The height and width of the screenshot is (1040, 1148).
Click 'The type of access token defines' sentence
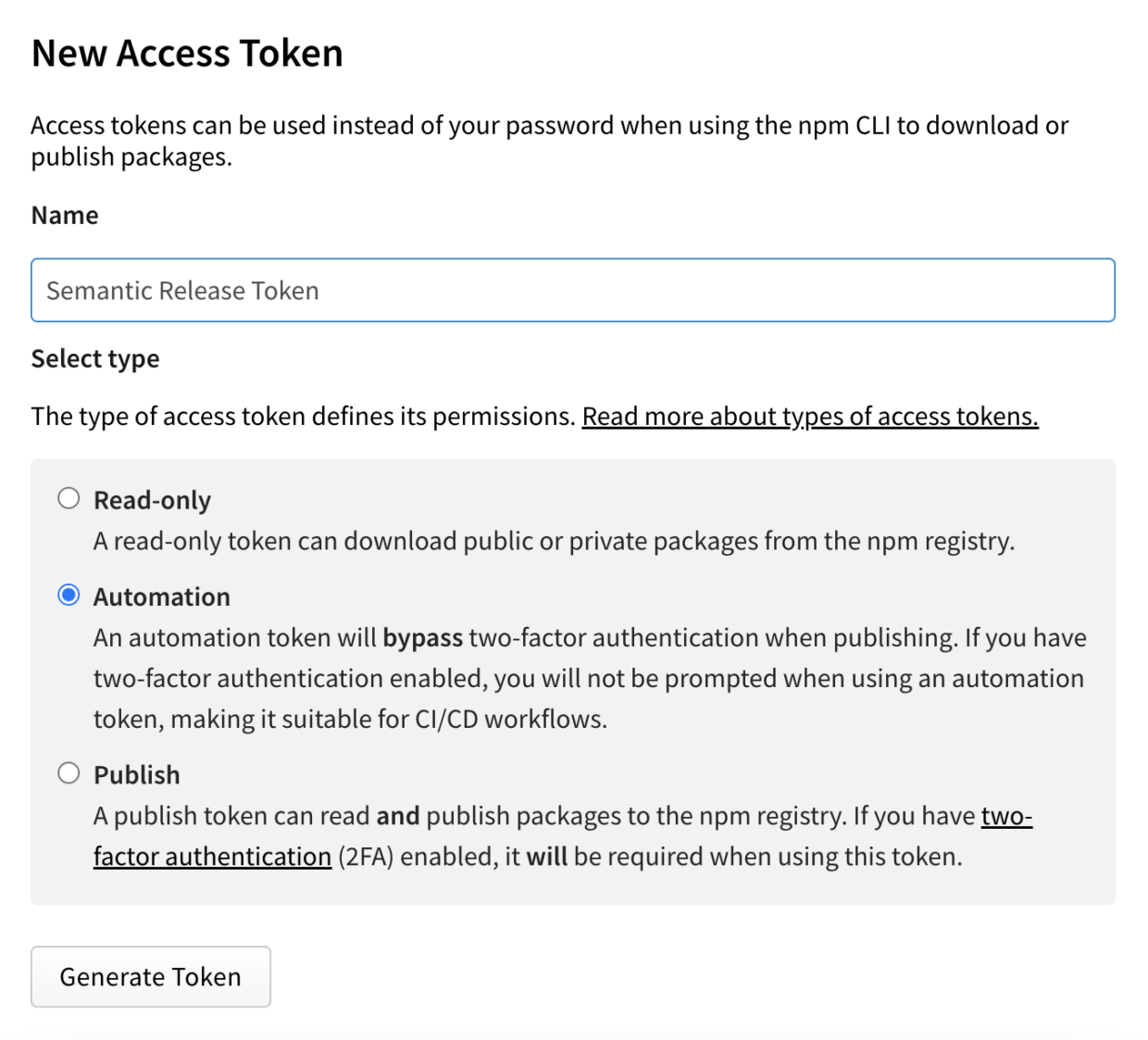click(303, 417)
